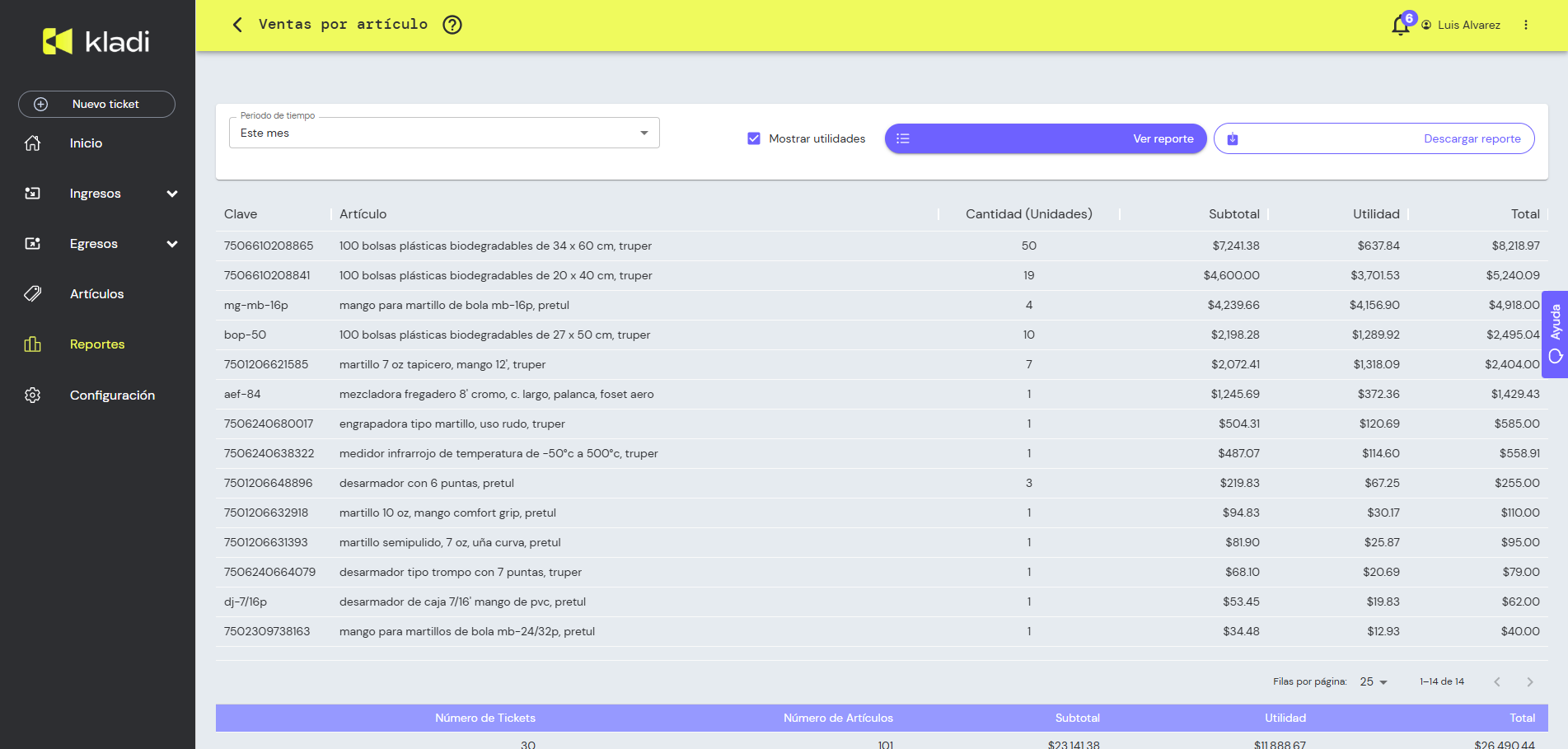Sort by Clave column header
This screenshot has height=749, width=1568.
pos(241,214)
